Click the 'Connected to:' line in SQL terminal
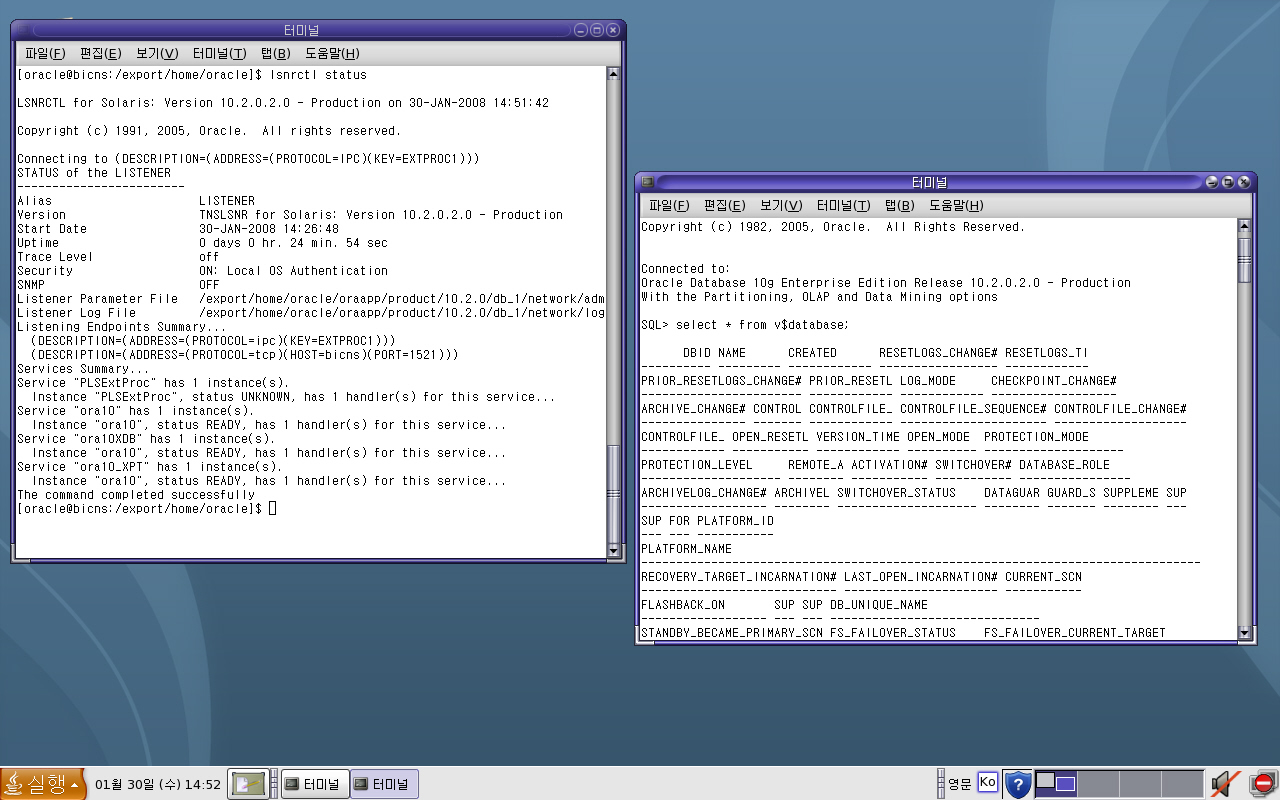1280x800 pixels. pos(686,269)
